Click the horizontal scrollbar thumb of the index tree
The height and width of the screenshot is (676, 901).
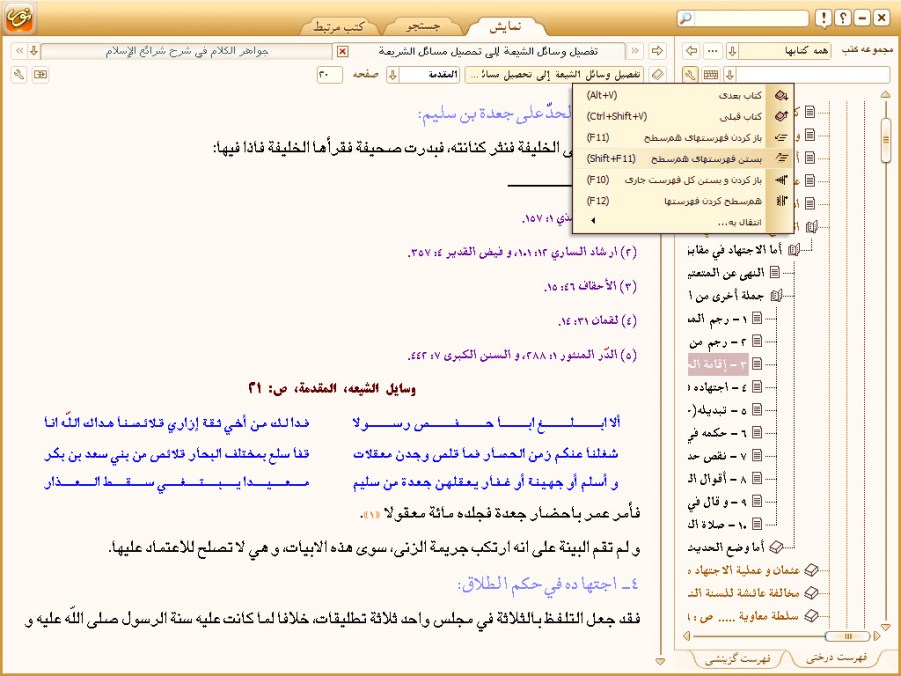(846, 636)
